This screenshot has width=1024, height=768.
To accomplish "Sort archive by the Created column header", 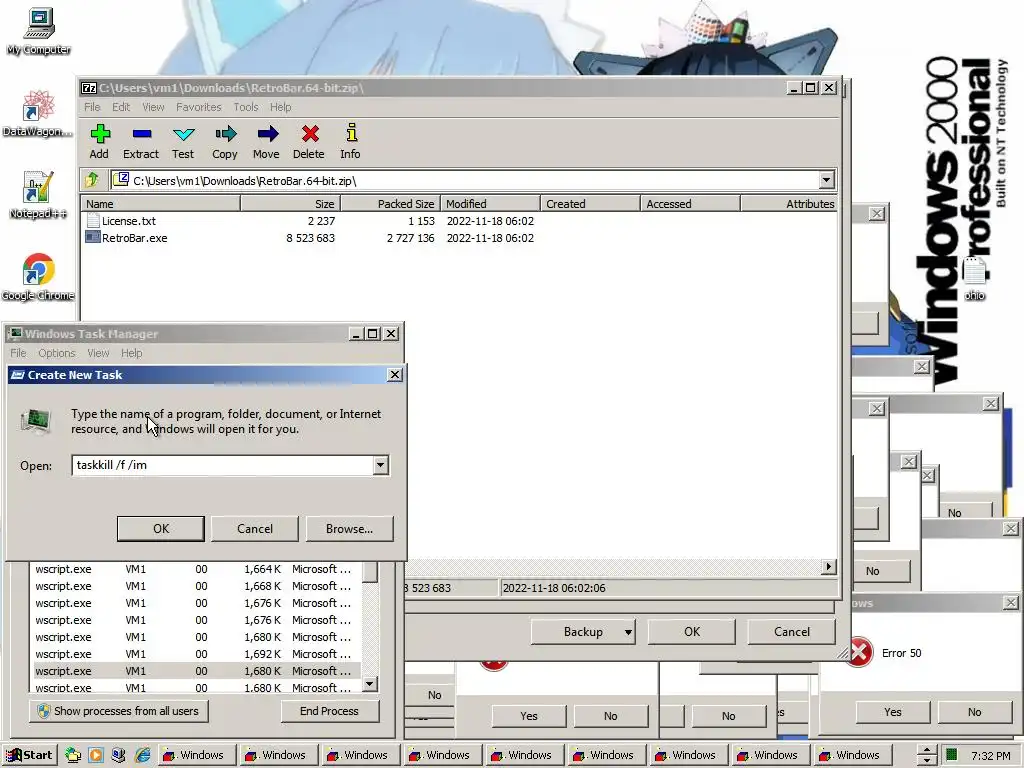I will pyautogui.click(x=590, y=204).
